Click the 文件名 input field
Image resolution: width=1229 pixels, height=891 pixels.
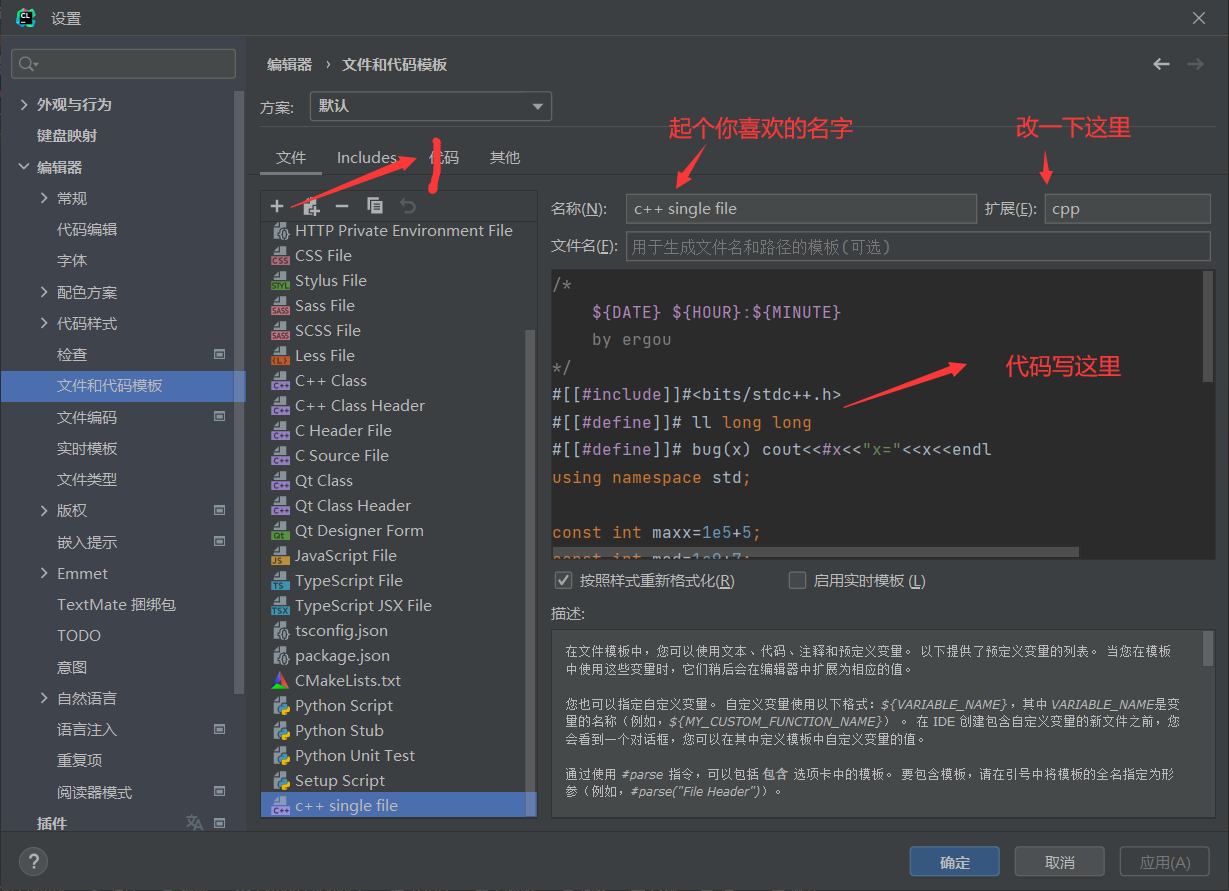tap(917, 246)
